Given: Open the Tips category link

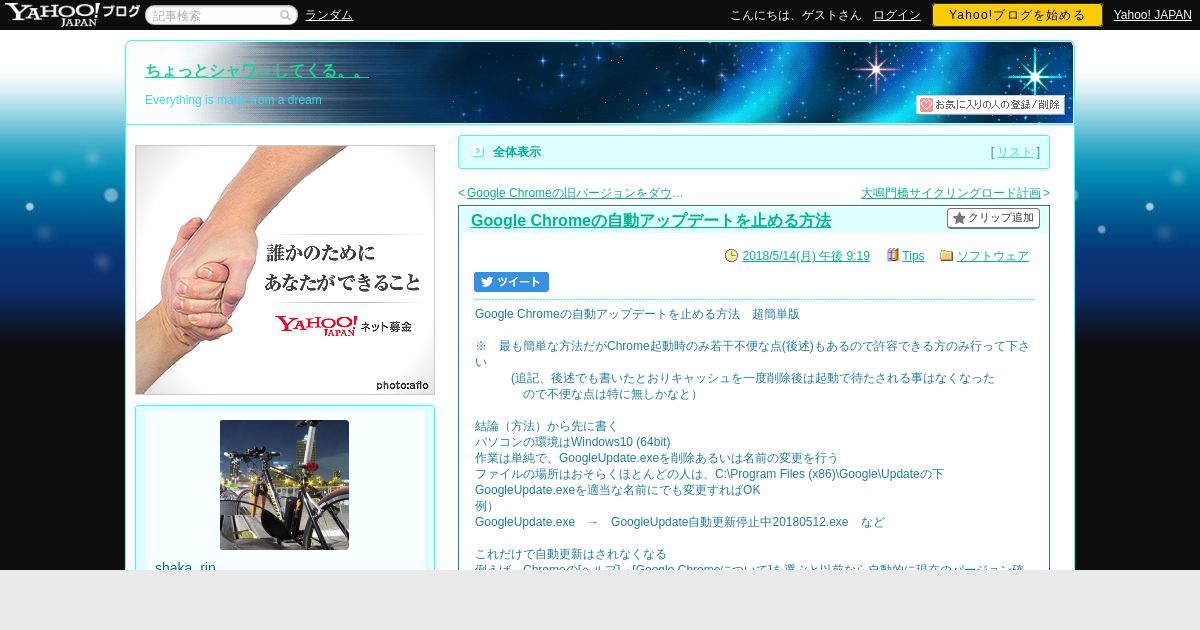Looking at the screenshot, I should 913,256.
